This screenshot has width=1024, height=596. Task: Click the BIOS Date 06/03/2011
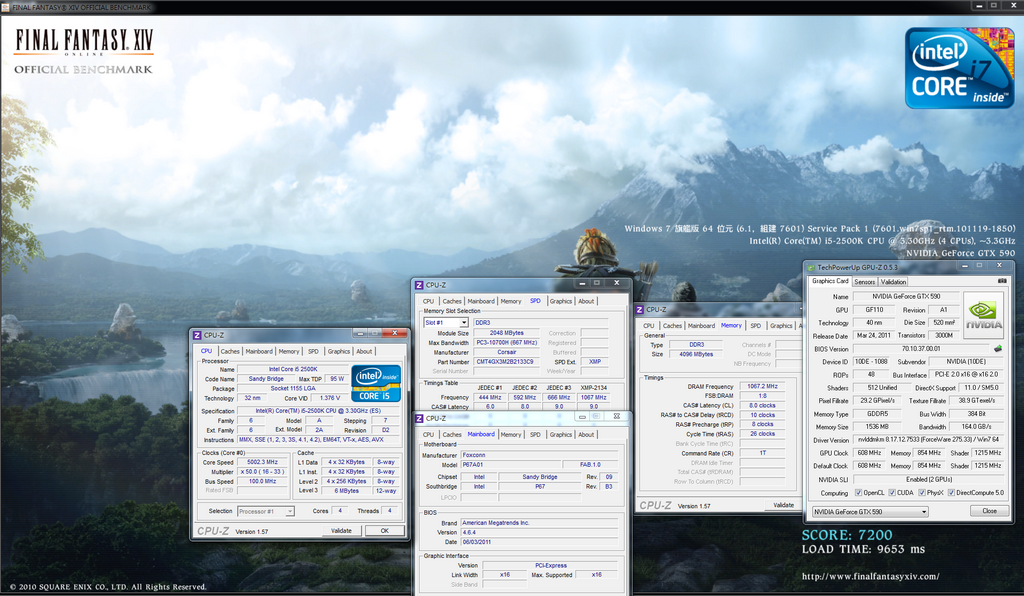[x=539, y=542]
